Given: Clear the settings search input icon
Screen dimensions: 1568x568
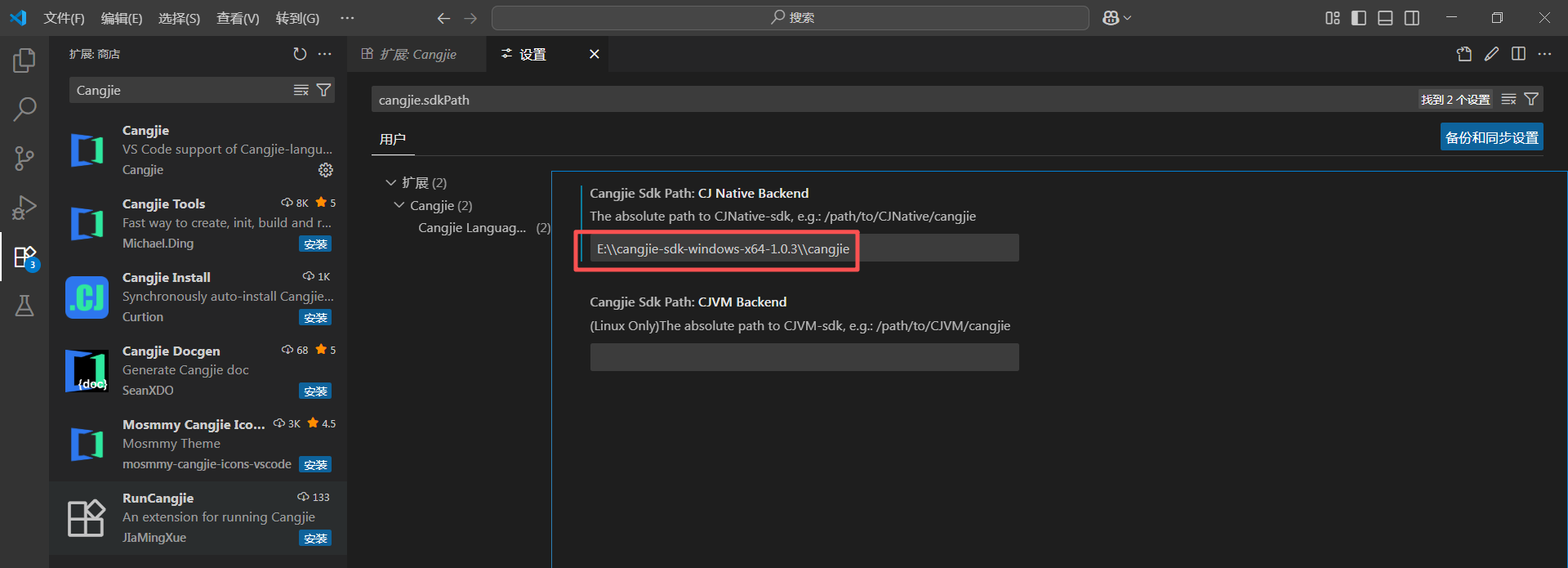Looking at the screenshot, I should click(1508, 100).
